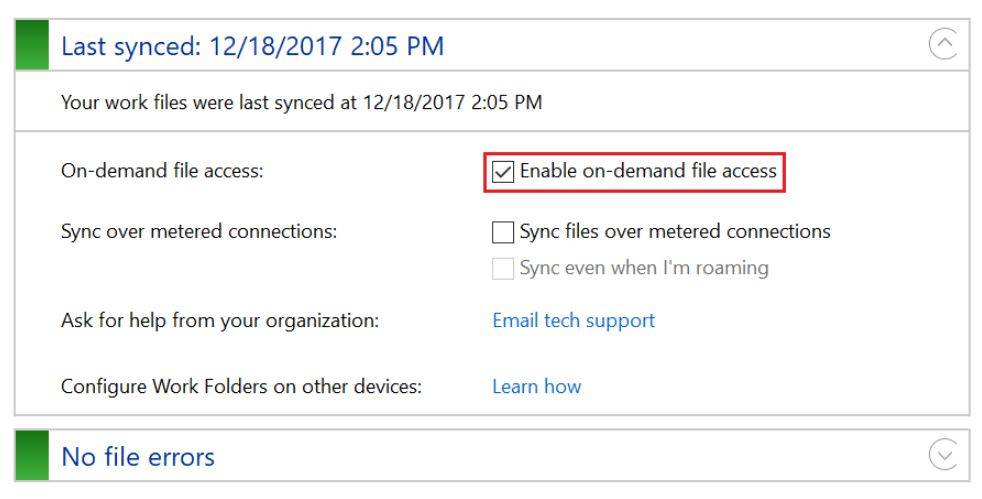Open the Learn how link

537,386
